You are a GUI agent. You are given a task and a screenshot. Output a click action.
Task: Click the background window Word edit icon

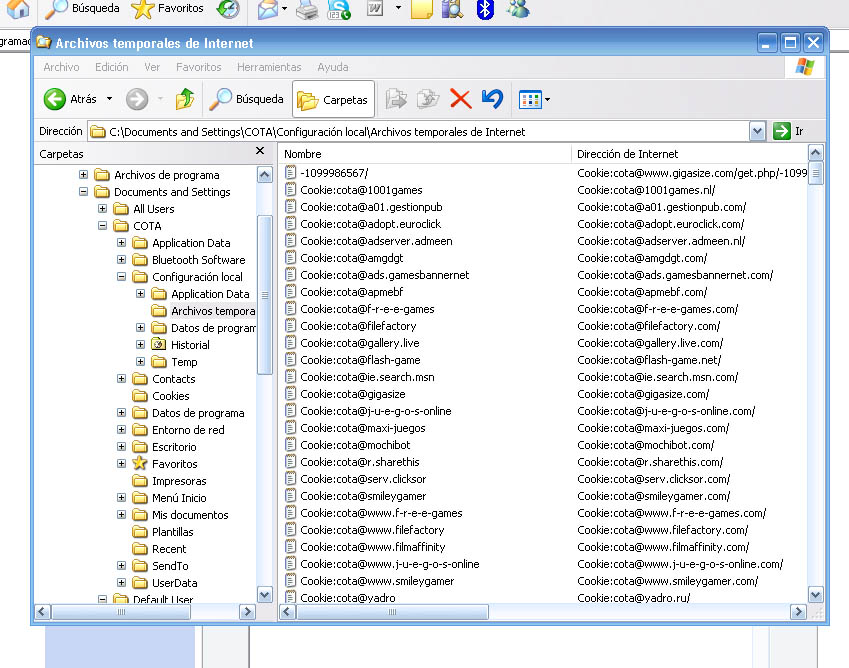point(375,8)
